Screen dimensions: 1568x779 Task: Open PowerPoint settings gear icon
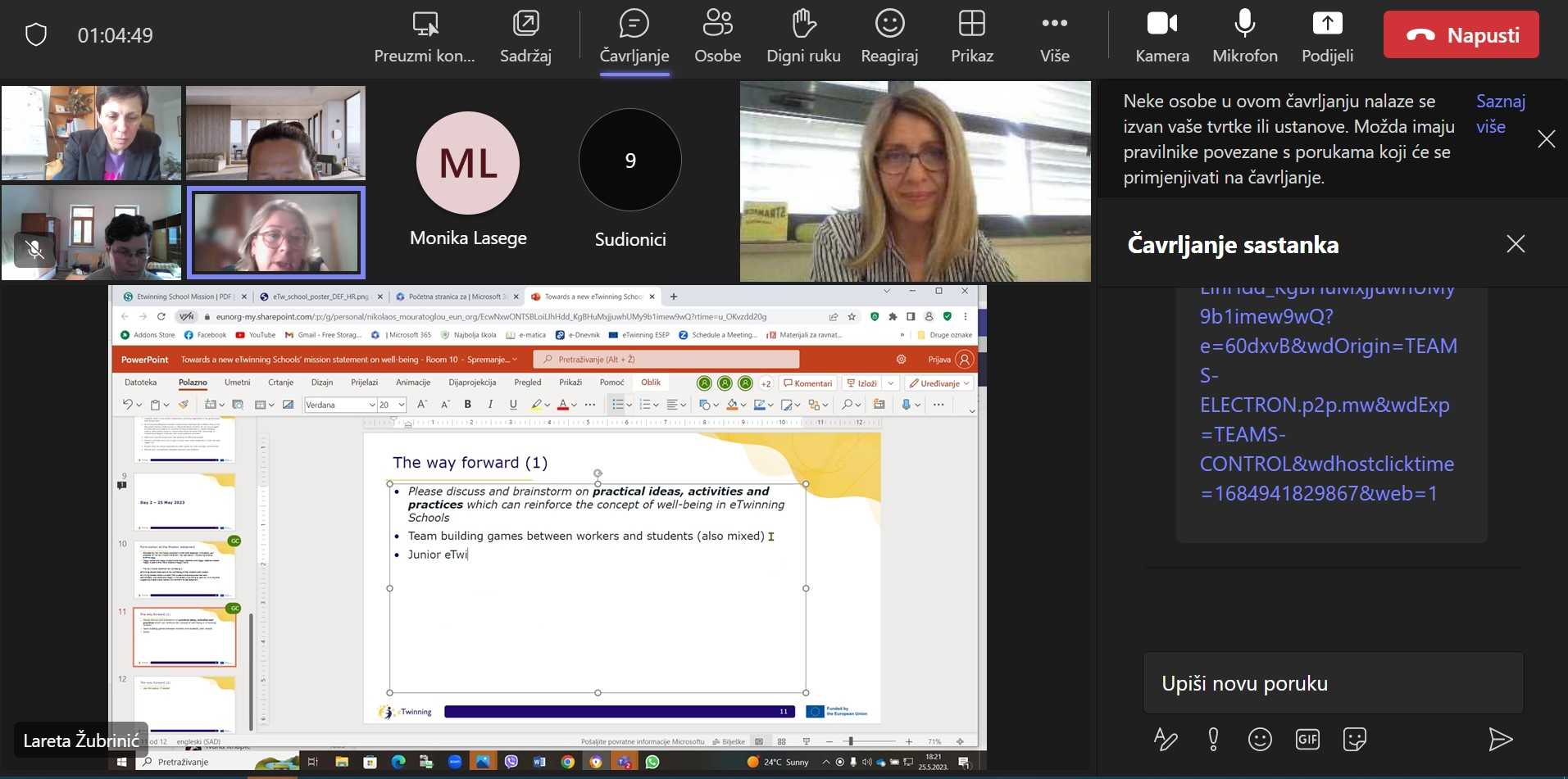[901, 360]
